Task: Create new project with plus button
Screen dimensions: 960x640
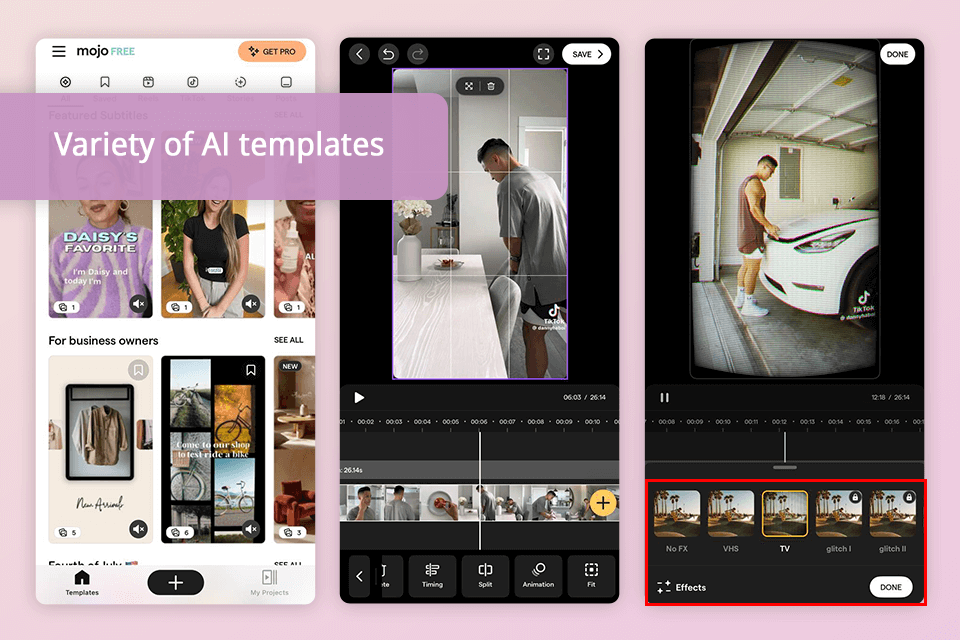Action: 176,582
